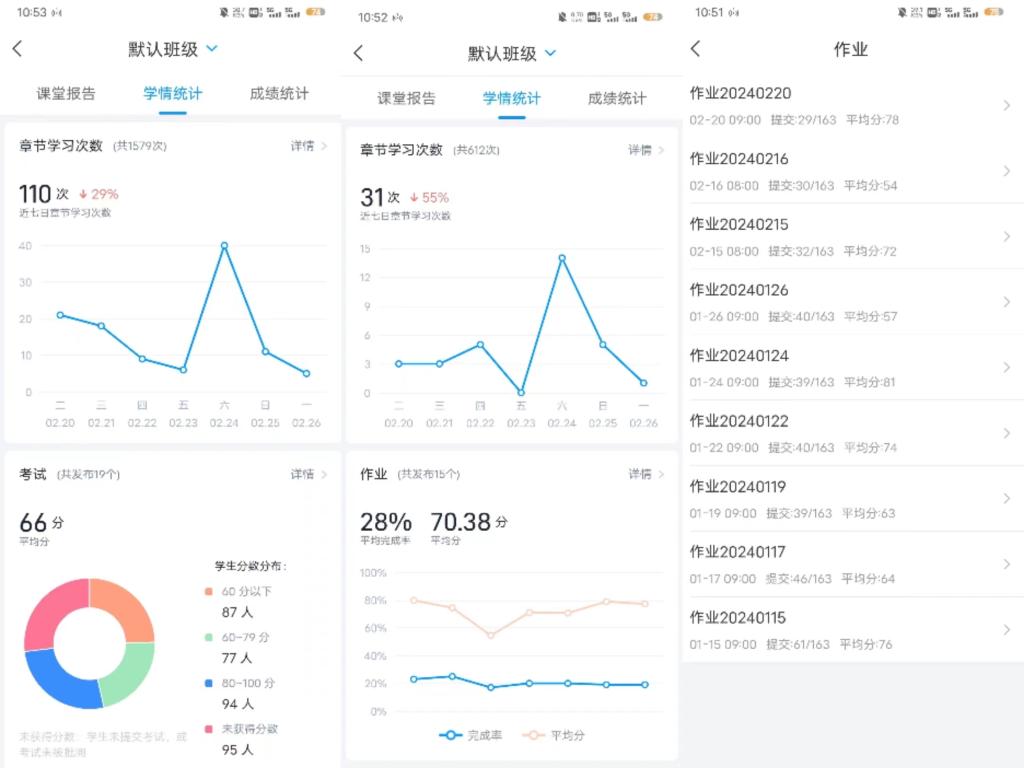Expand 默认班级 dropdown on left screen
The width and height of the screenshot is (1024, 768).
[211, 48]
